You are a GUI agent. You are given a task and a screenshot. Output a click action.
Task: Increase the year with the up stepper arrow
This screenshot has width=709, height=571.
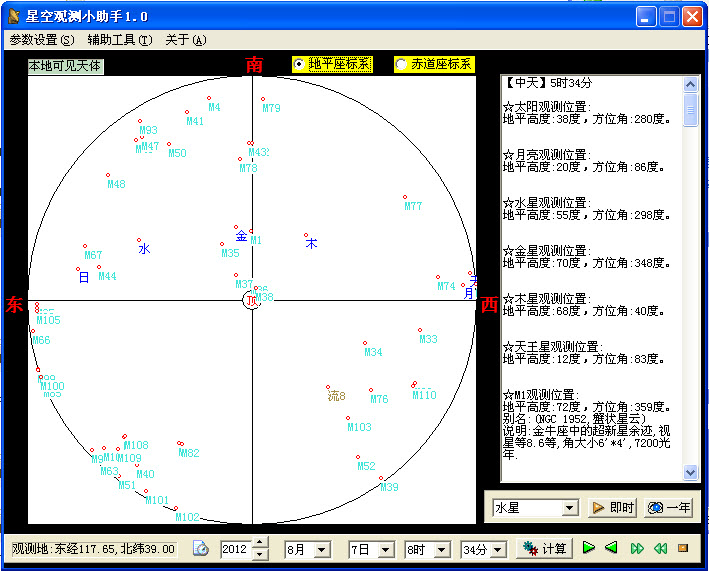click(260, 544)
